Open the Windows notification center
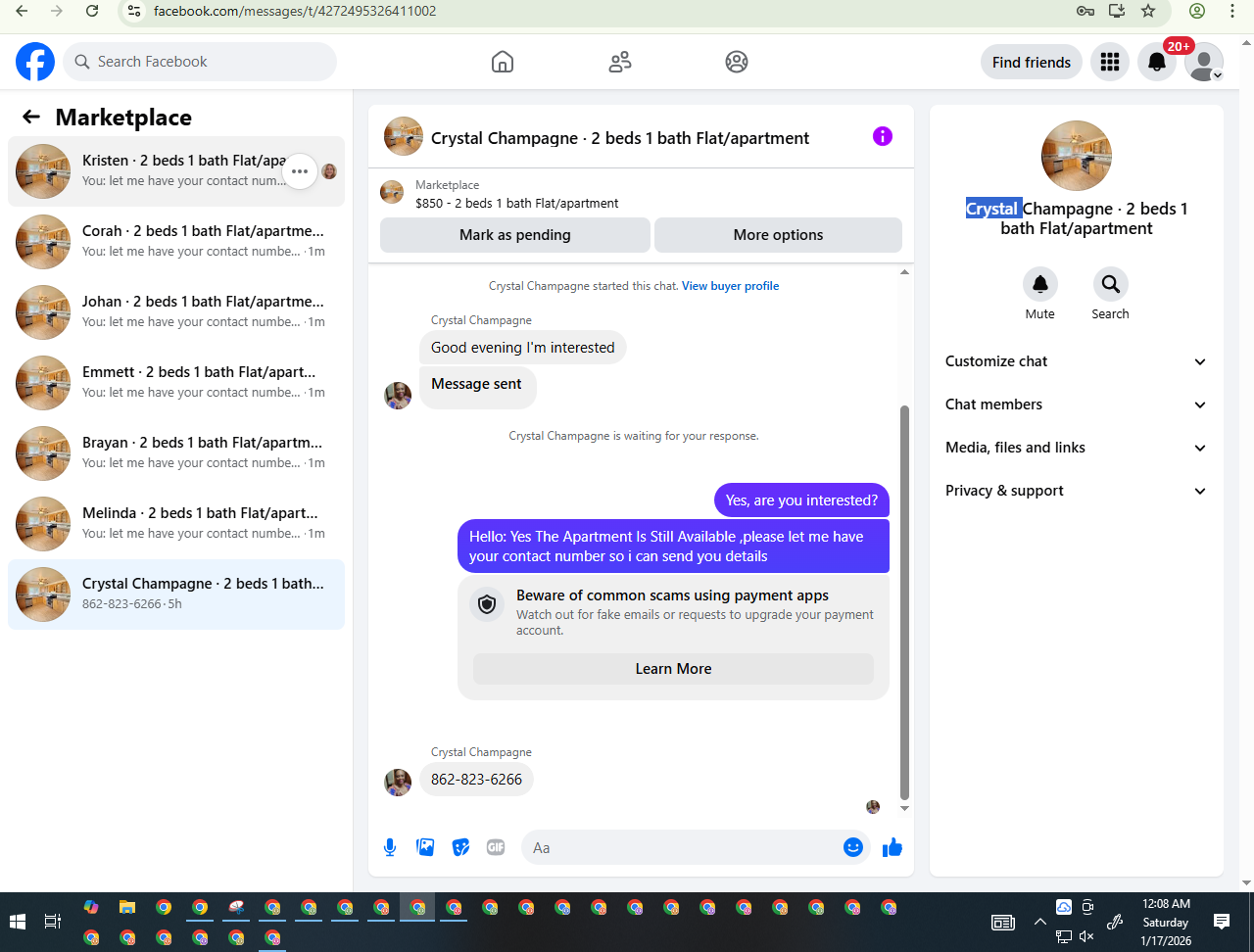Image resolution: width=1254 pixels, height=952 pixels. point(1222,922)
